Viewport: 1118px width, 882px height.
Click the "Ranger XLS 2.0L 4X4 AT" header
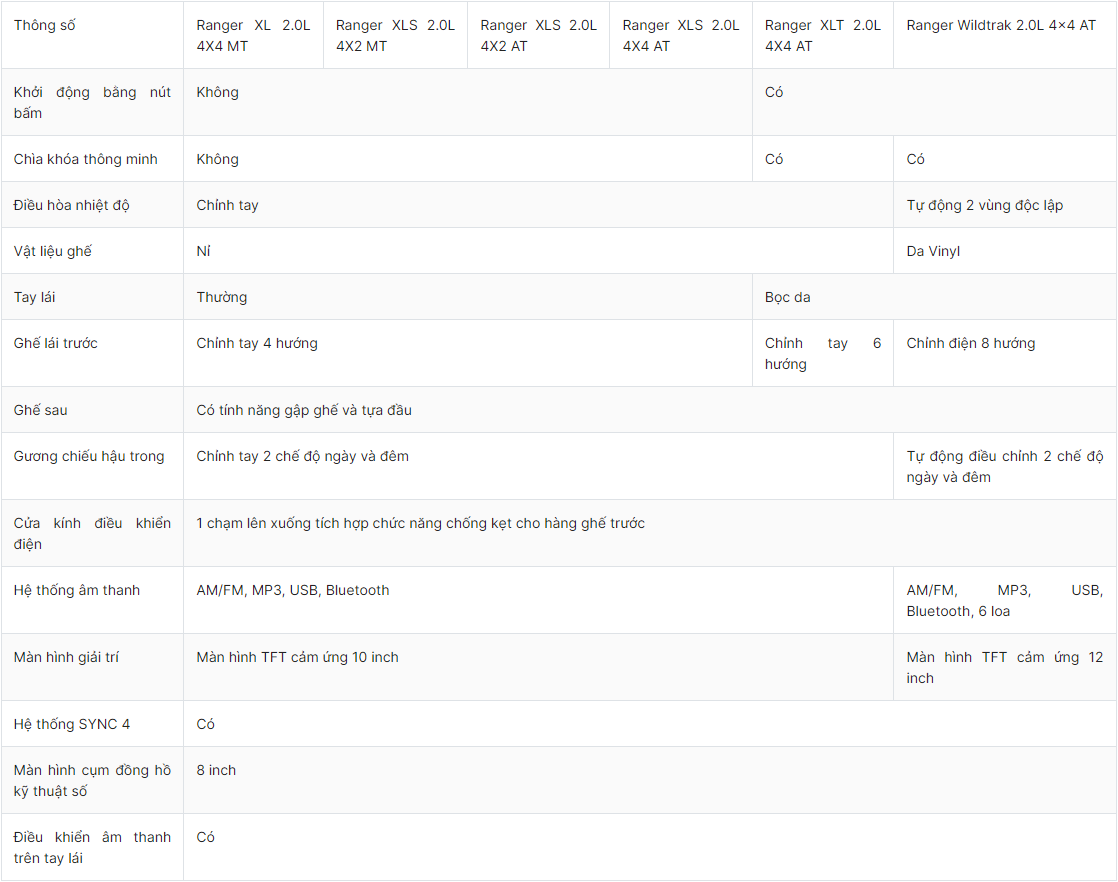tap(681, 36)
